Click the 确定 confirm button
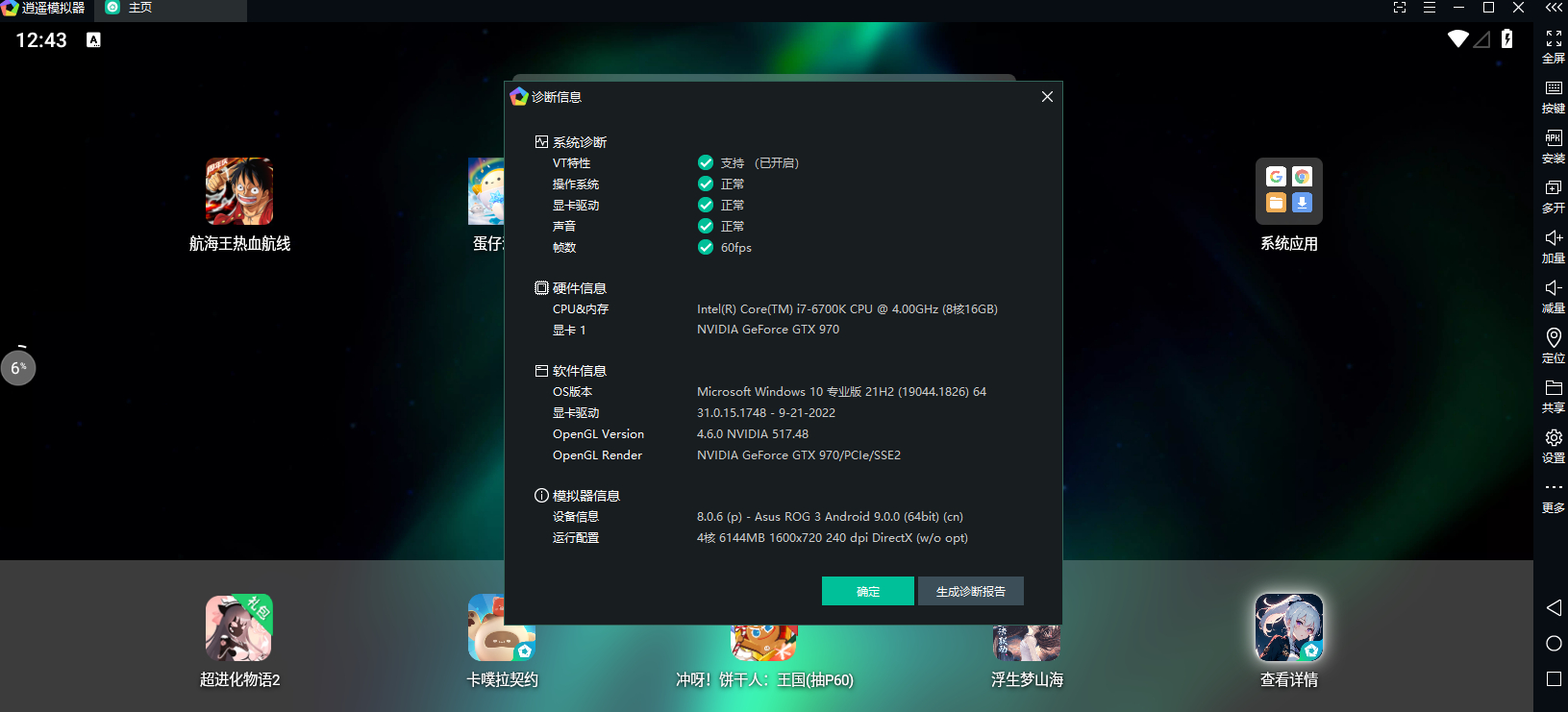Screen dimensions: 1568x712 click(868, 591)
